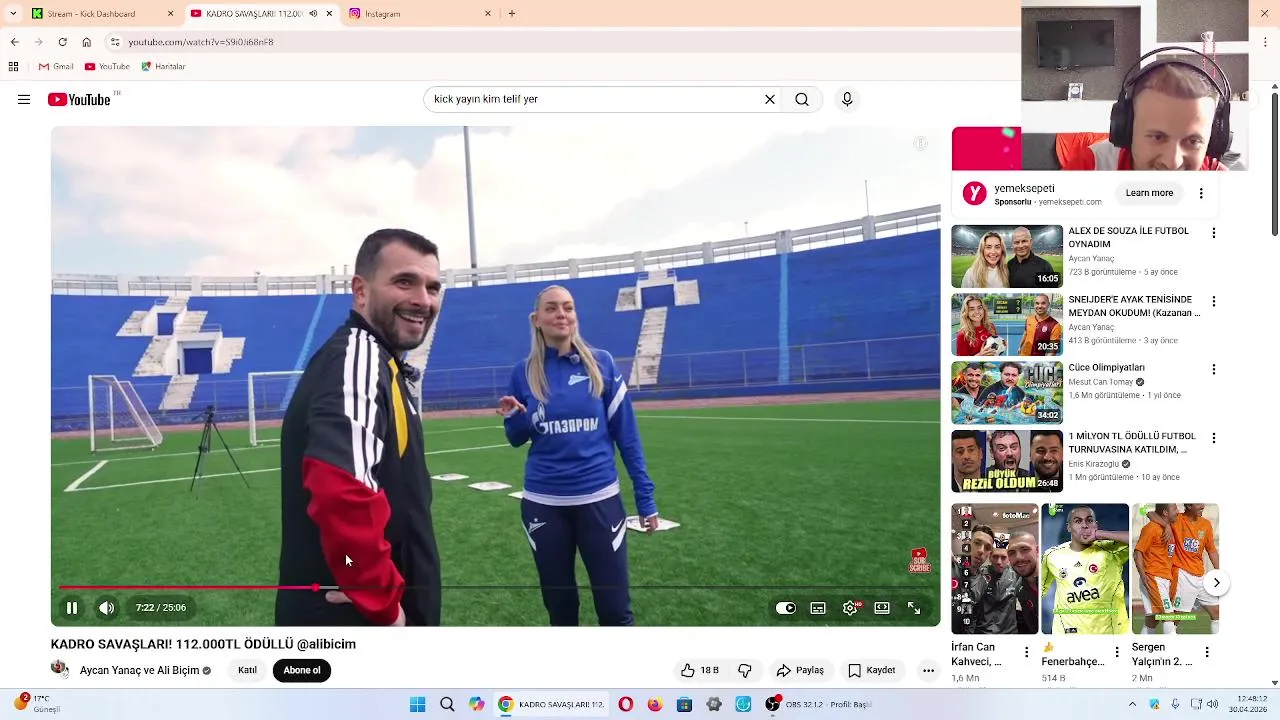
Task: Open Windows taskbar search
Action: (x=447, y=704)
